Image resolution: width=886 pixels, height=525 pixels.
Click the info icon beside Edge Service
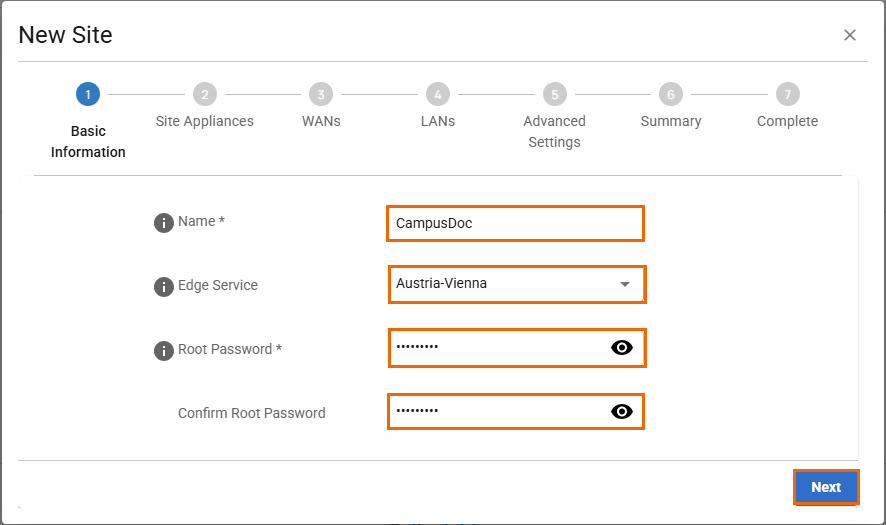click(x=164, y=287)
